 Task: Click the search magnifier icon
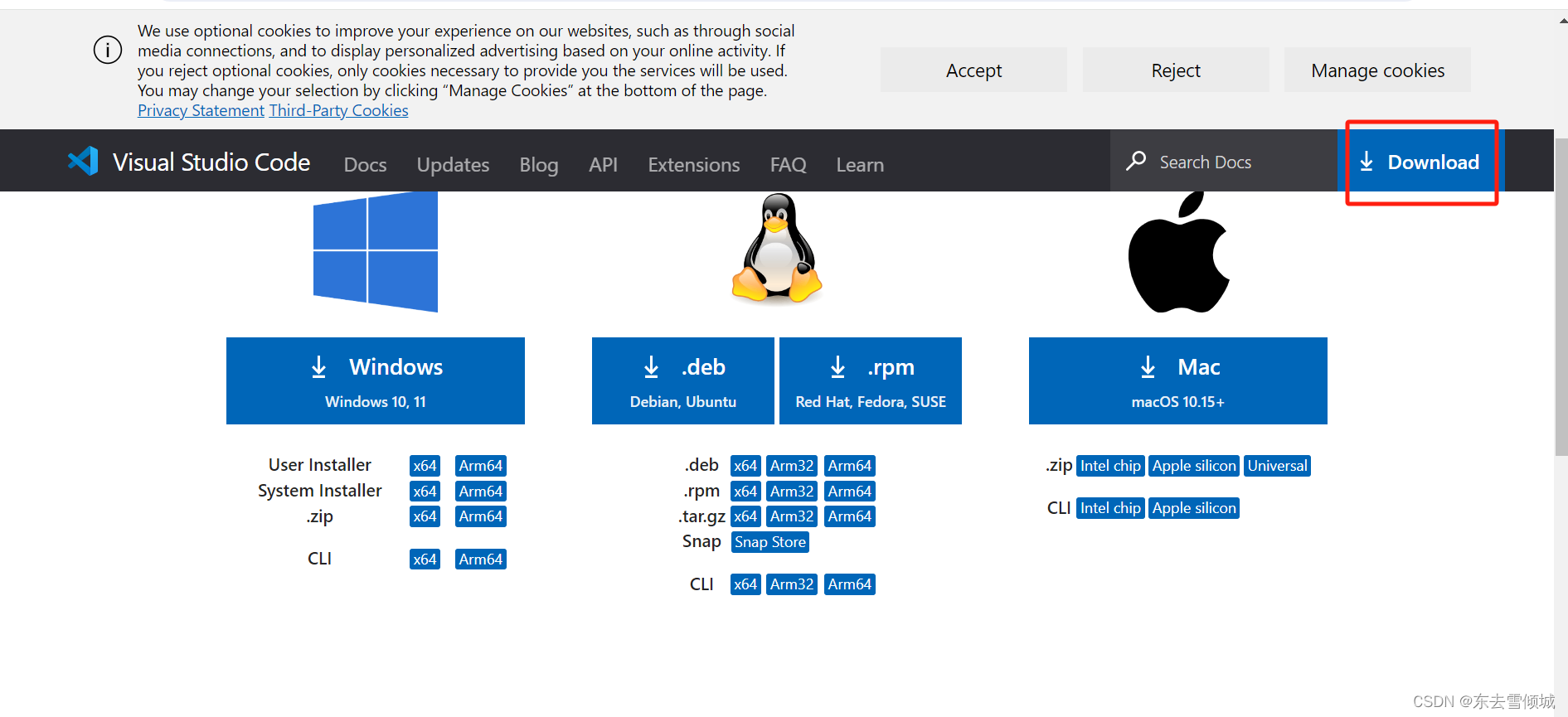(1136, 161)
